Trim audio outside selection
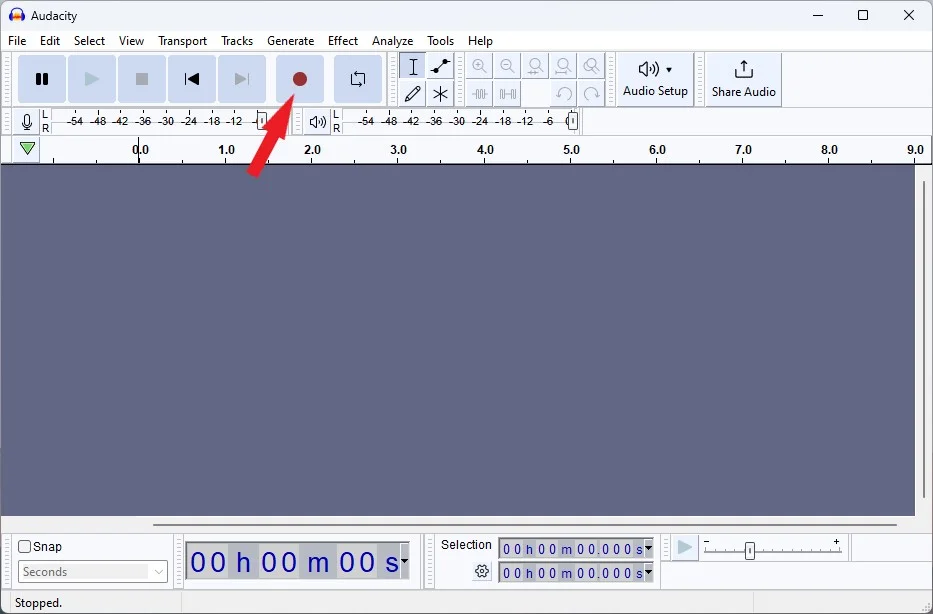 pos(480,93)
